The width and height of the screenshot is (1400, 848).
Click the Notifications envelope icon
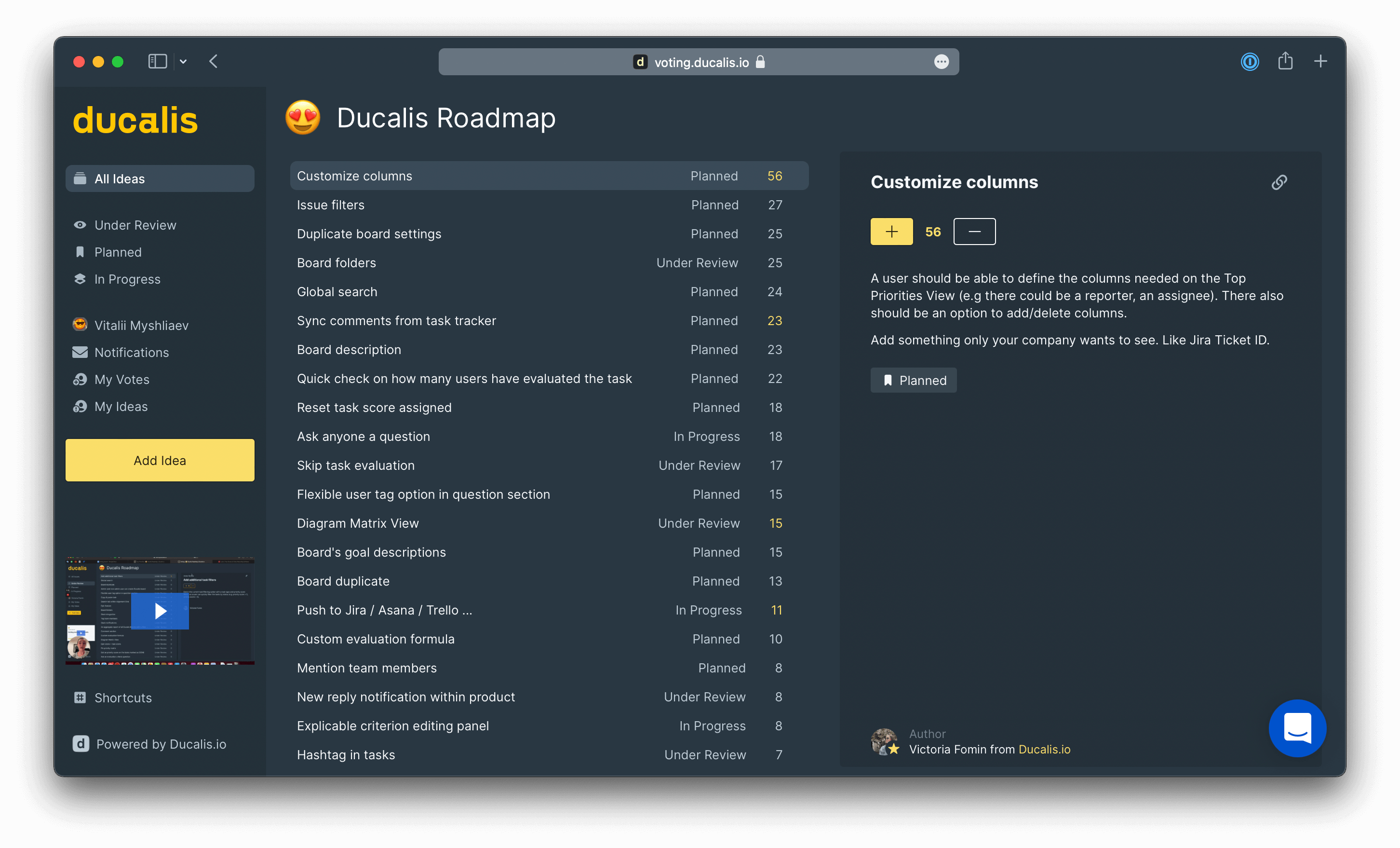point(80,353)
